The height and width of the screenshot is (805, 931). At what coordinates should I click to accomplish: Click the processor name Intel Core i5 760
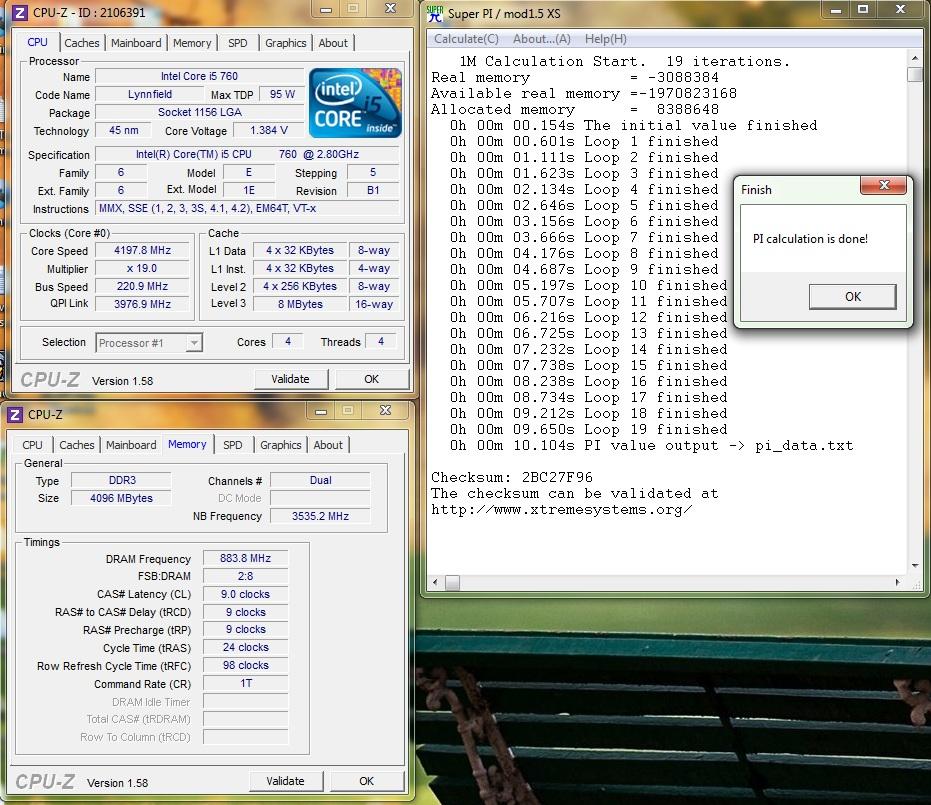pyautogui.click(x=200, y=76)
